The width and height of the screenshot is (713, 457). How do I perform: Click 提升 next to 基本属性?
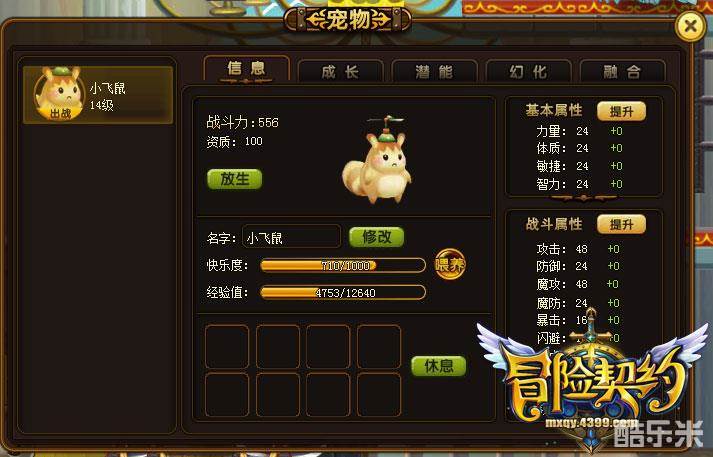coord(621,111)
